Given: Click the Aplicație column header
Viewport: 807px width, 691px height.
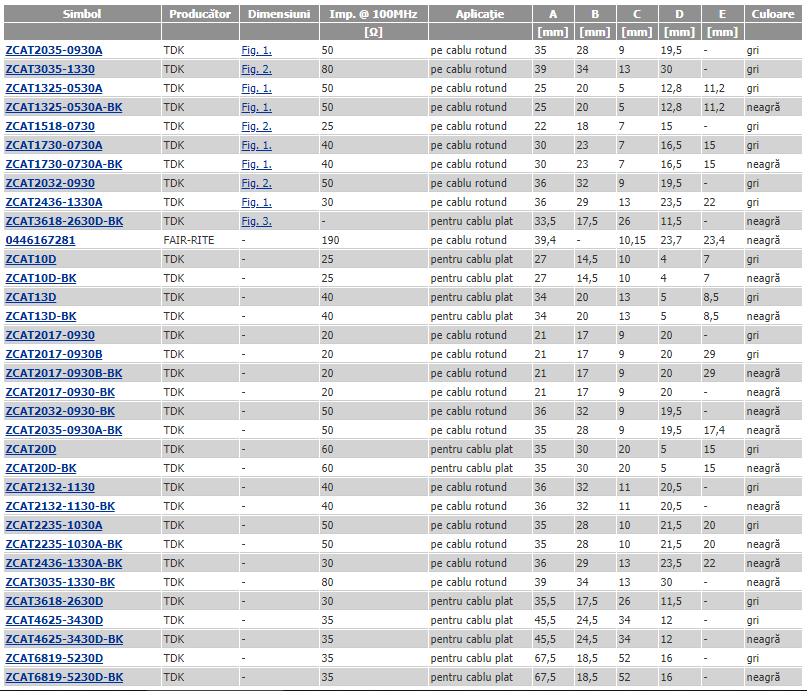Looking at the screenshot, I should pos(479,15).
